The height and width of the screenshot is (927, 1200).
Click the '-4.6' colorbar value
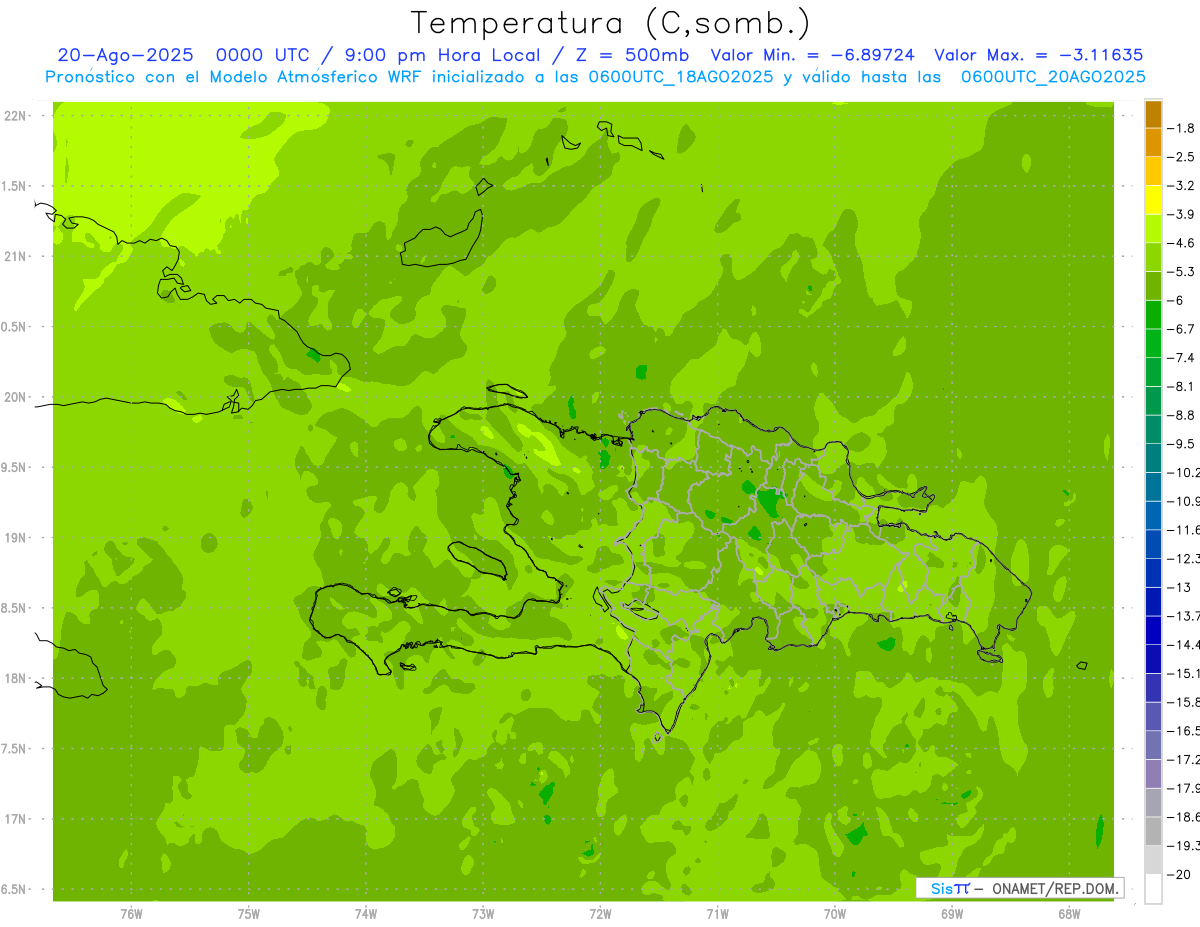point(1182,243)
